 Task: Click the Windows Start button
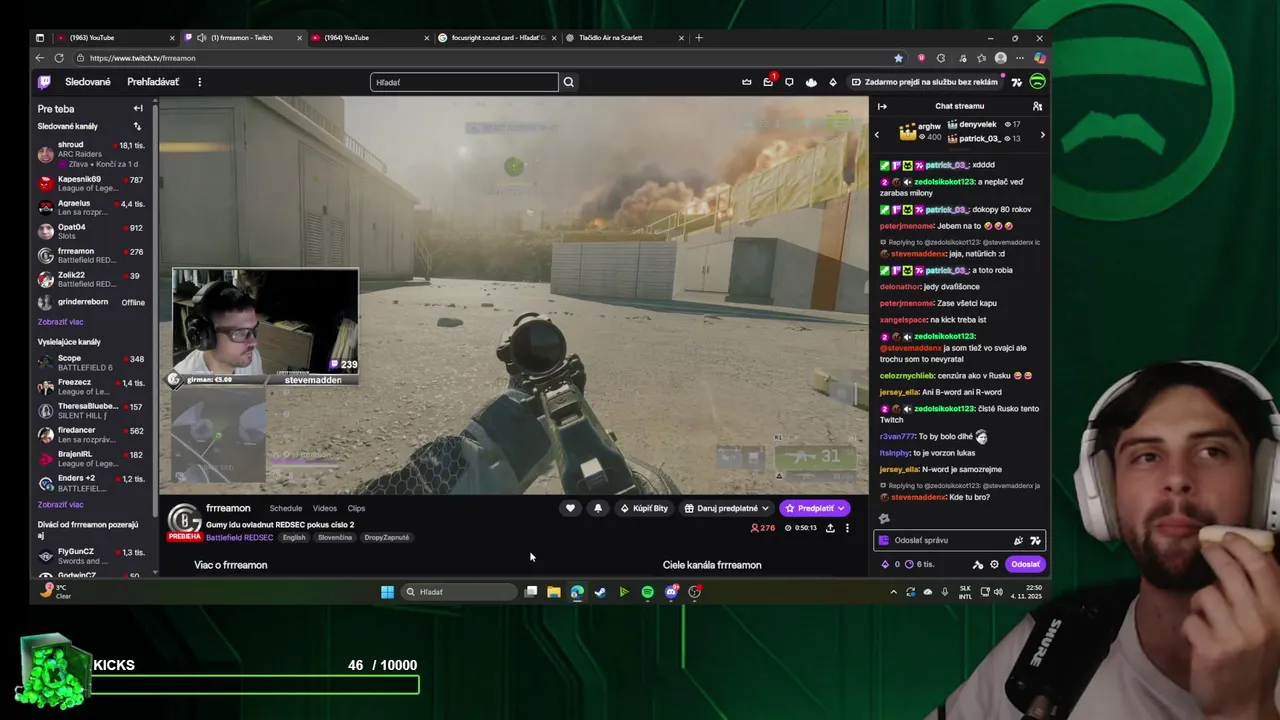(387, 592)
